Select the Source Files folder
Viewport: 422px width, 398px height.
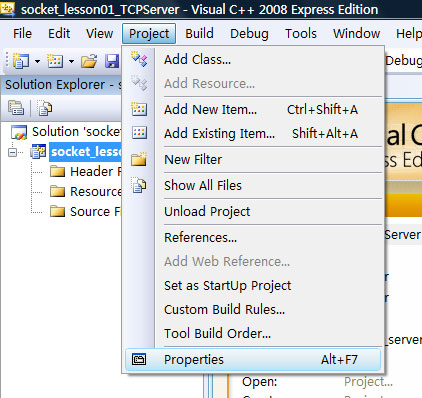(95, 212)
